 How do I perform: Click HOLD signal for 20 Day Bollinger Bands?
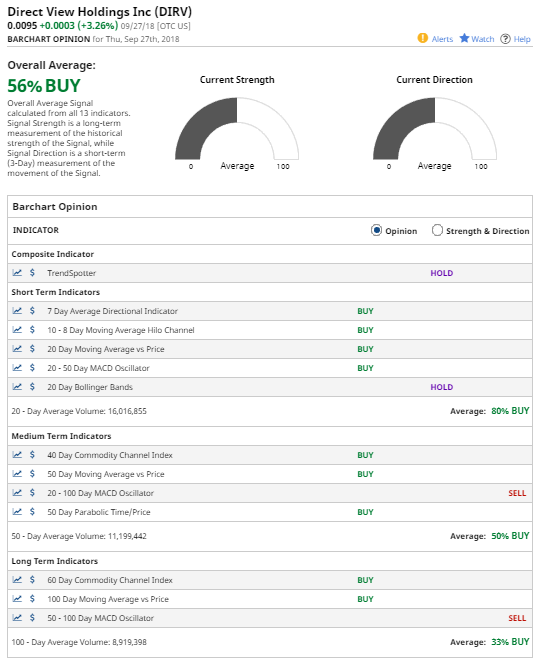pyautogui.click(x=441, y=387)
